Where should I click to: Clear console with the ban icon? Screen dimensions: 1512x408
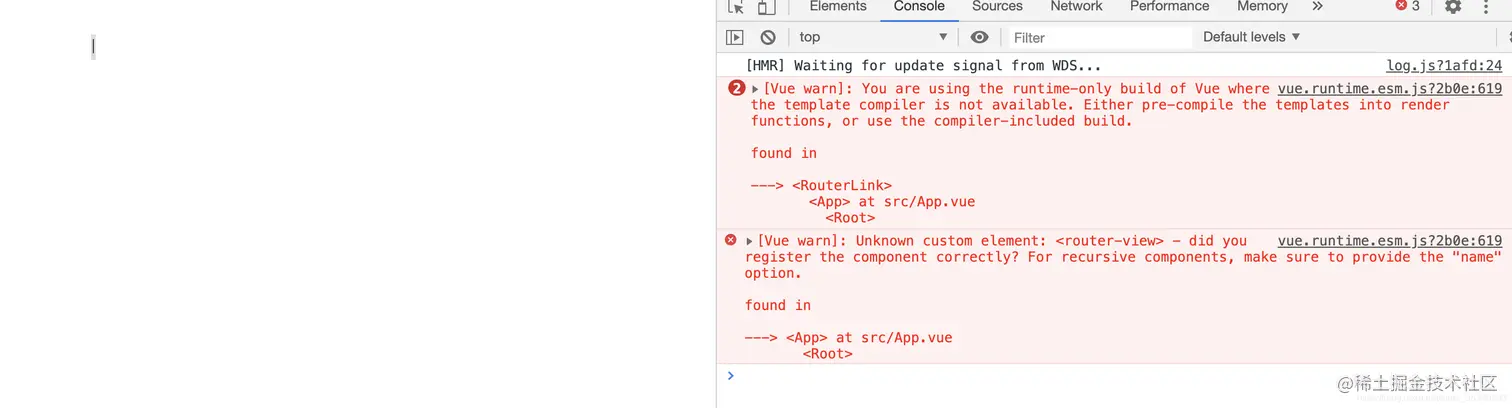point(768,37)
